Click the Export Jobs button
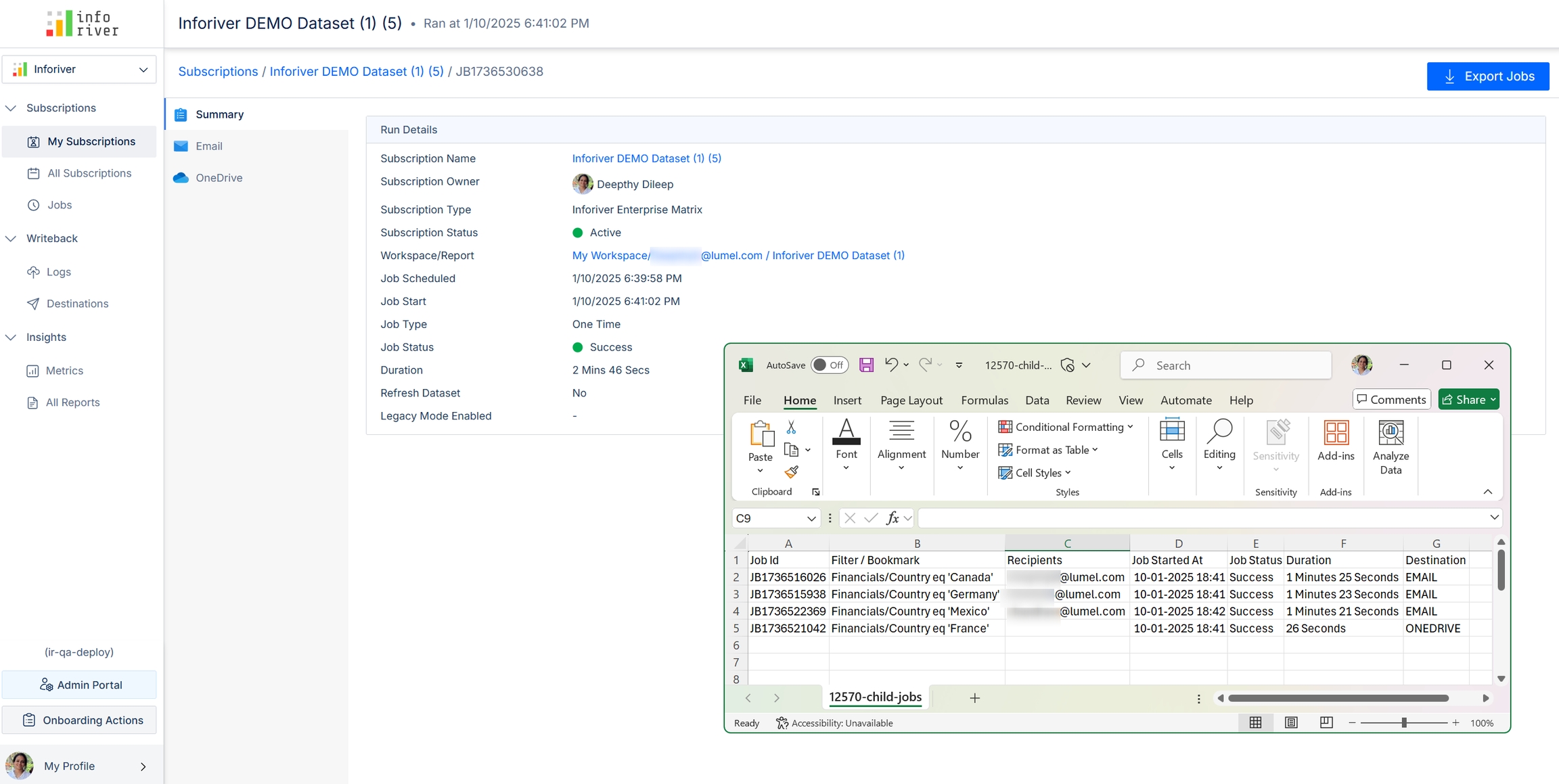This screenshot has width=1559, height=784. click(x=1487, y=76)
